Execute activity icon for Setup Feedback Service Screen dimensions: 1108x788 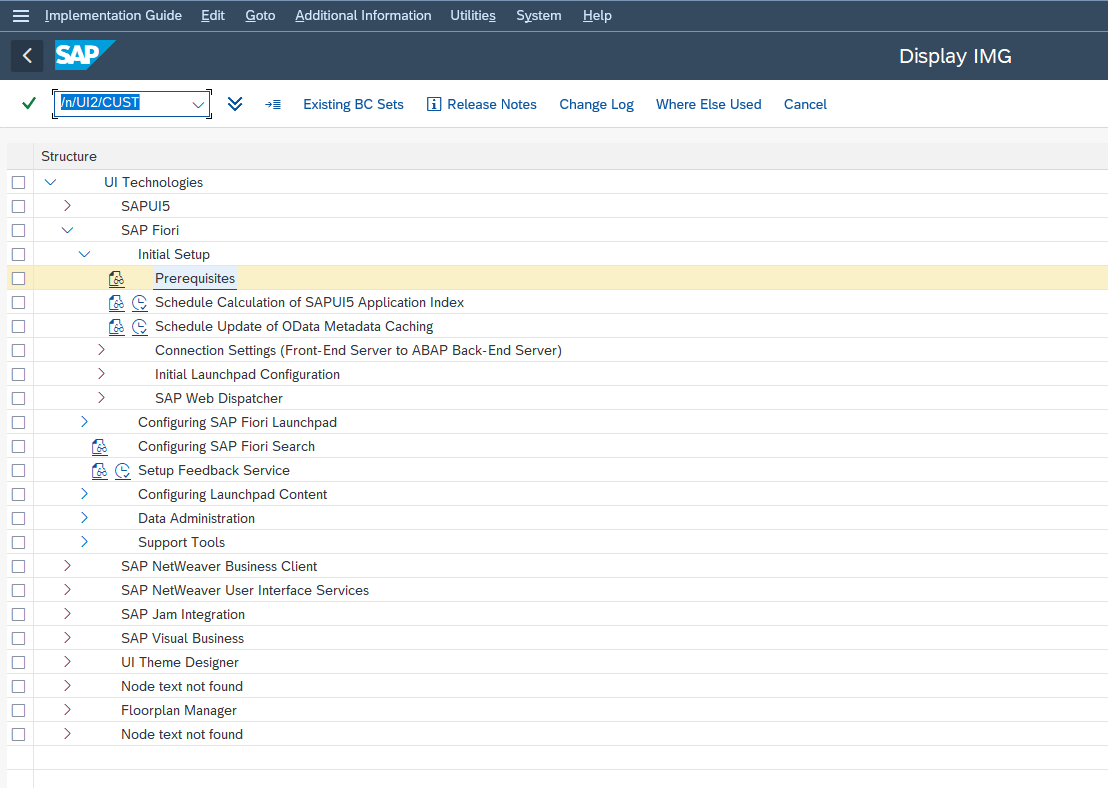click(x=123, y=471)
